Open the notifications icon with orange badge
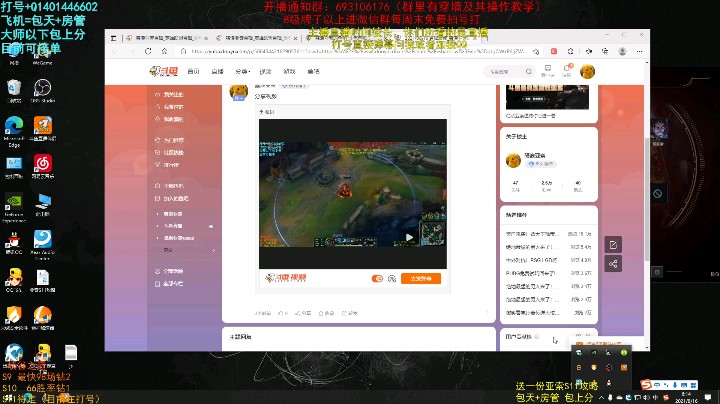Image resolution: width=720 pixels, height=404 pixels. coord(567,70)
